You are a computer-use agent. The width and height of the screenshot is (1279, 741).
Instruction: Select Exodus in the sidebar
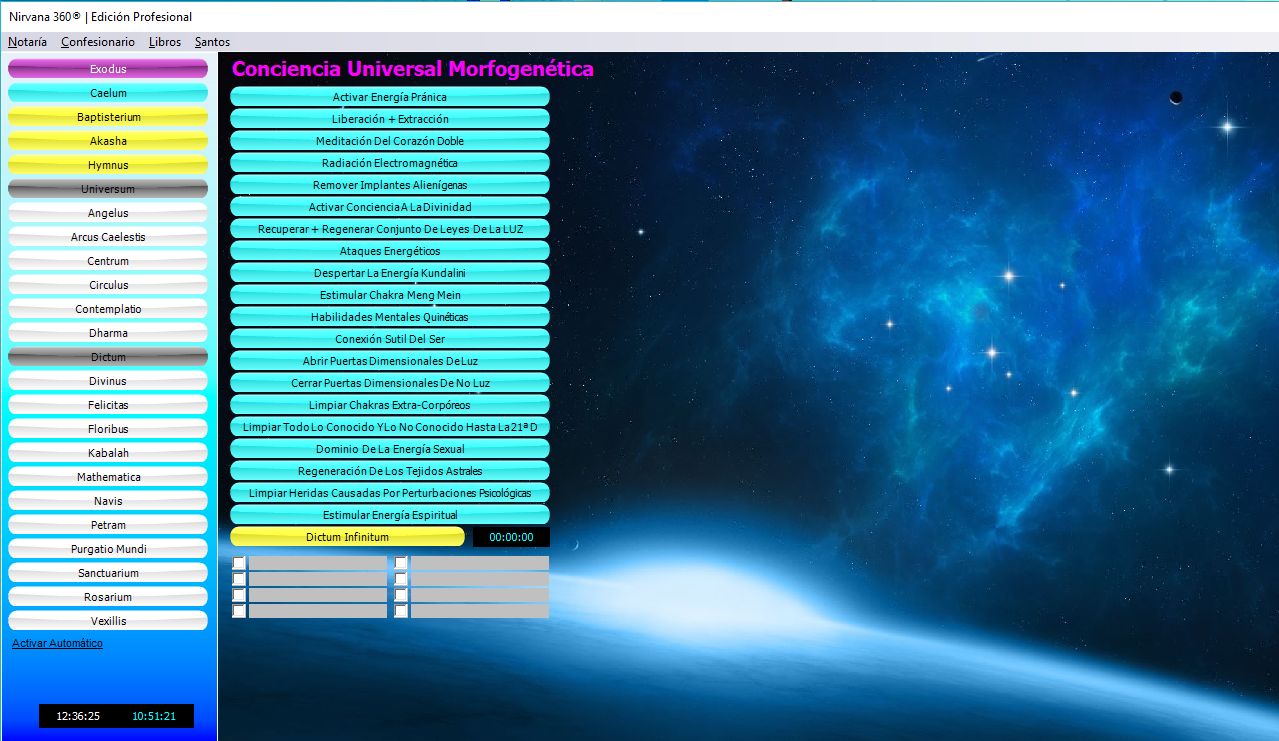click(108, 69)
